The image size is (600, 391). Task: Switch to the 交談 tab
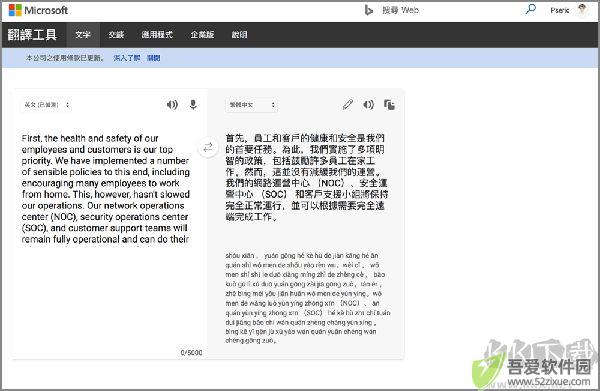point(116,35)
